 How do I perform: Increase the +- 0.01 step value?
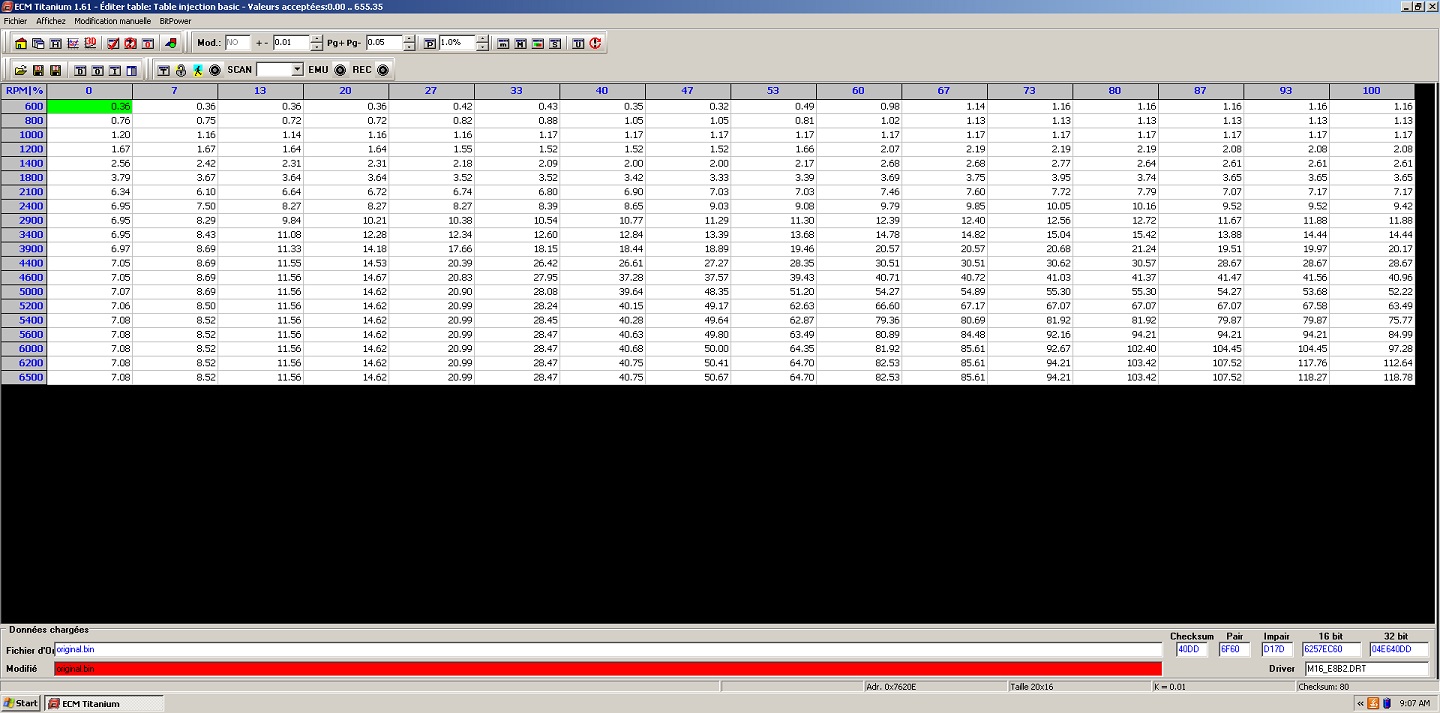click(316, 39)
